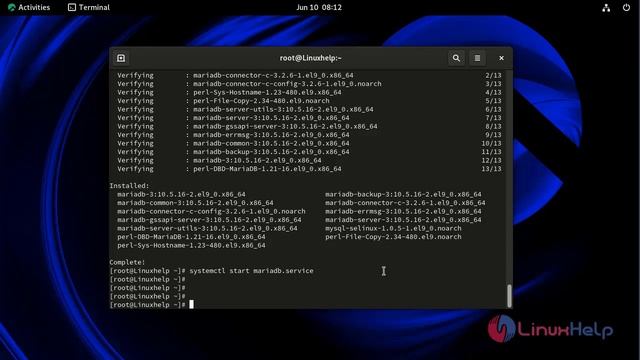
Task: Click 'perl-Sys-Hostname-1.23-480.el9.x86_64' in the Installed list
Action: click(x=191, y=245)
